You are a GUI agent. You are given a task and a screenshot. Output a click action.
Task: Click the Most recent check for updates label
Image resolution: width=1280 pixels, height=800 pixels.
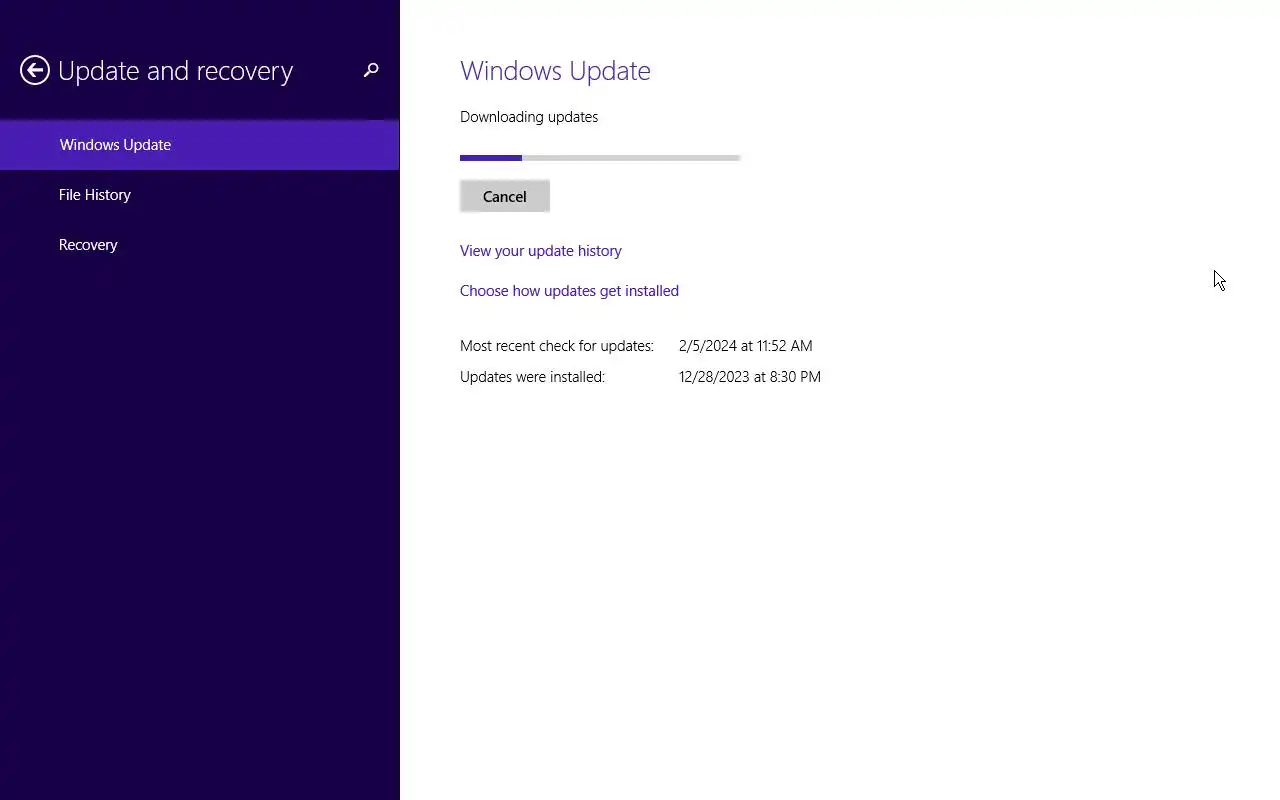point(557,346)
